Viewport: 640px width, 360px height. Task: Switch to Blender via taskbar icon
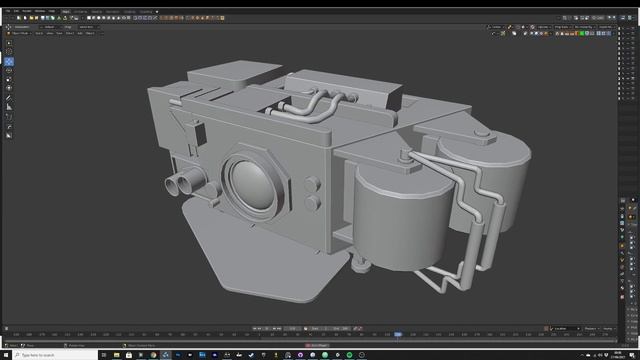click(165, 355)
